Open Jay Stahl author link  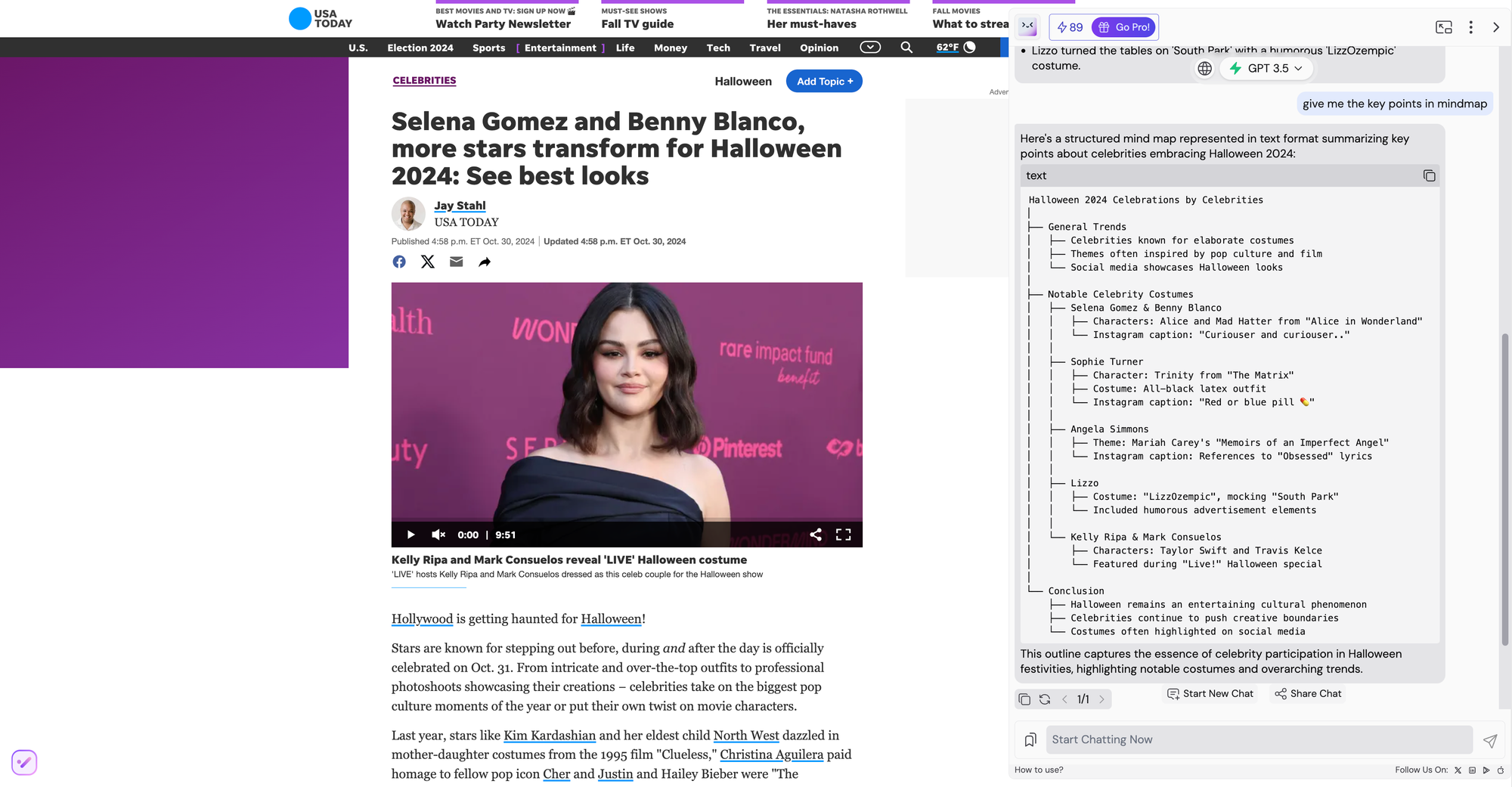pos(460,206)
